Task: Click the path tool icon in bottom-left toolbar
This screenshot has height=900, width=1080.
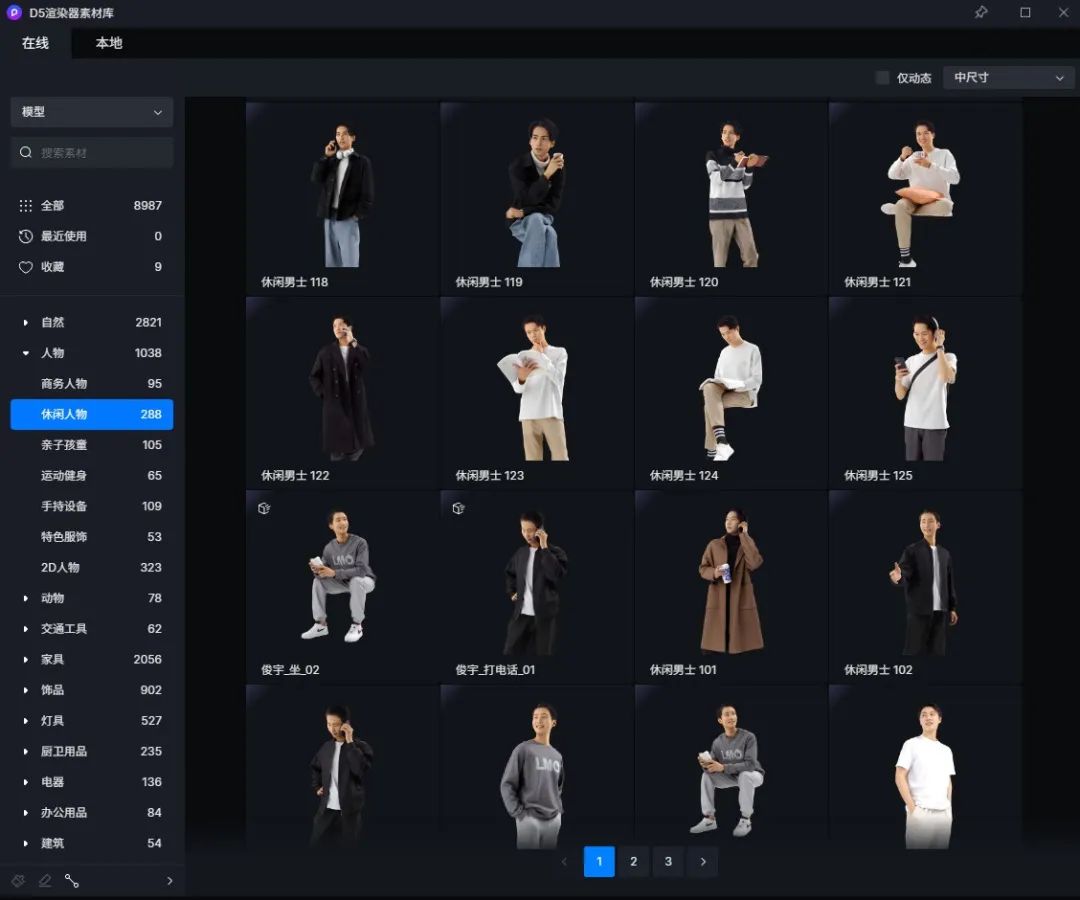Action: pos(72,881)
